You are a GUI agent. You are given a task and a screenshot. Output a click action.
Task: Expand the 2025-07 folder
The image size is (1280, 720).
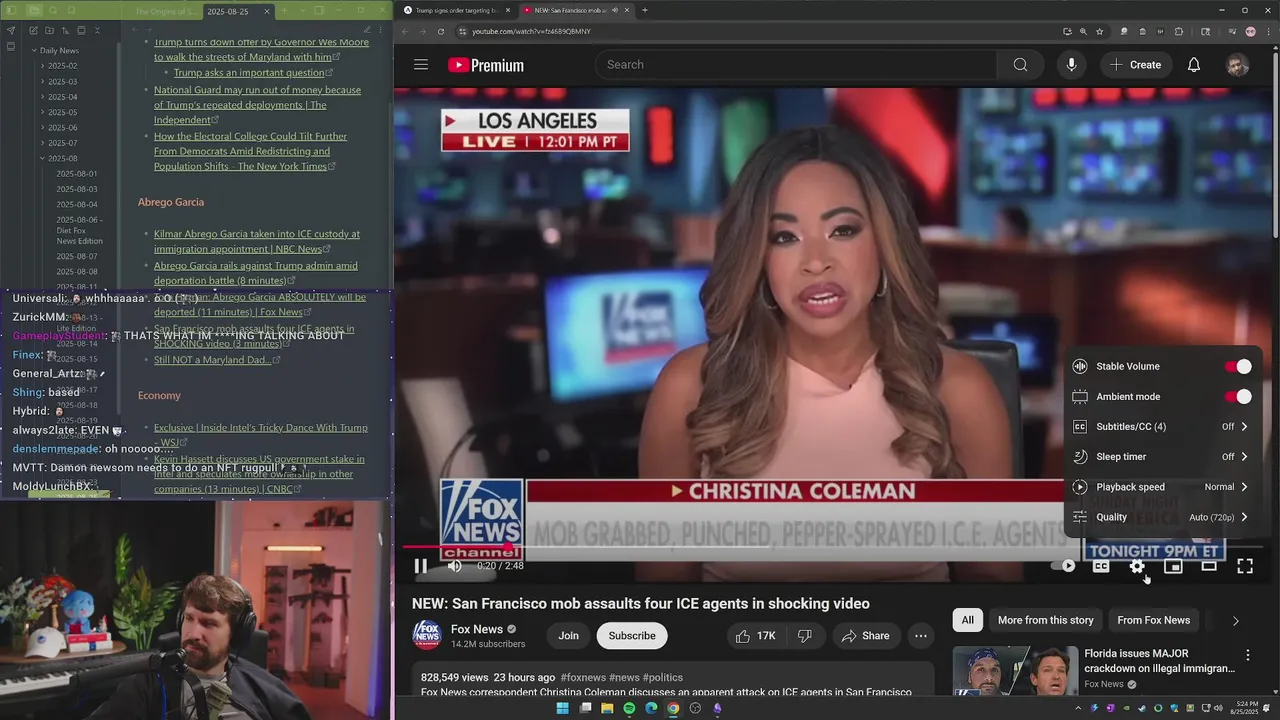pos(62,143)
